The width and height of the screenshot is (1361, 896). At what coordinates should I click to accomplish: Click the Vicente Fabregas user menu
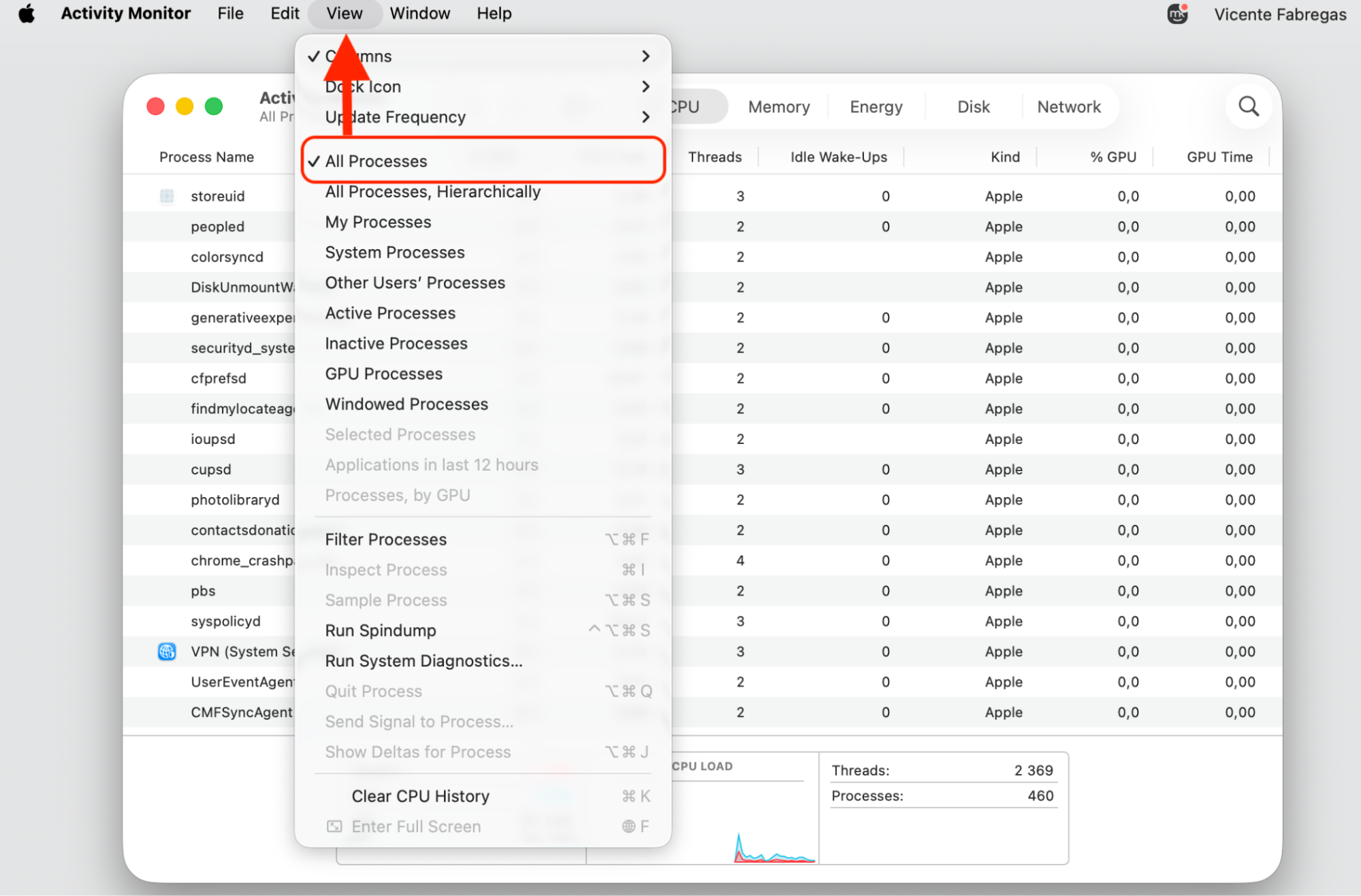click(1280, 14)
